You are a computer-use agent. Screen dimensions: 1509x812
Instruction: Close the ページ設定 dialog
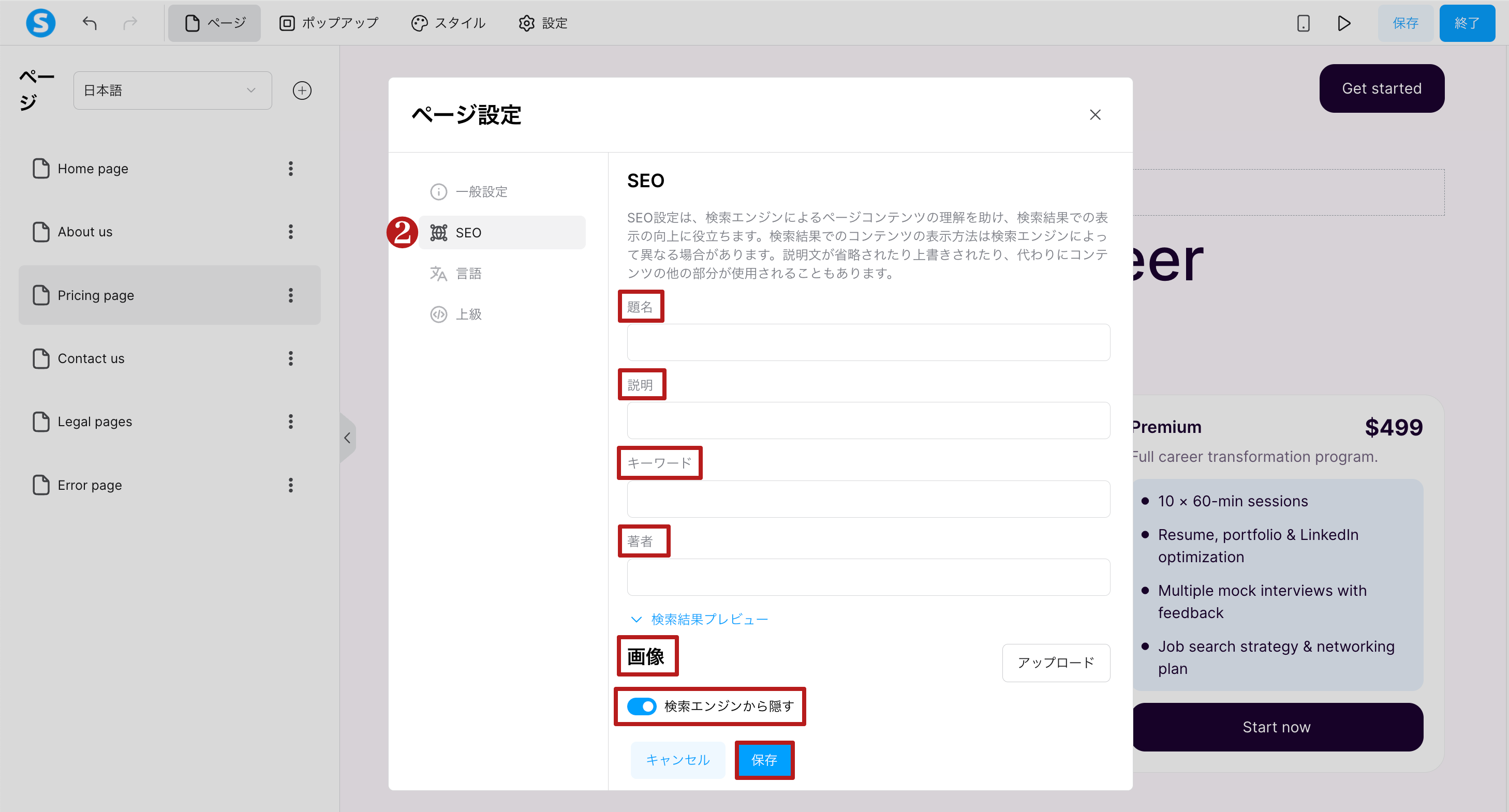[x=1095, y=115]
